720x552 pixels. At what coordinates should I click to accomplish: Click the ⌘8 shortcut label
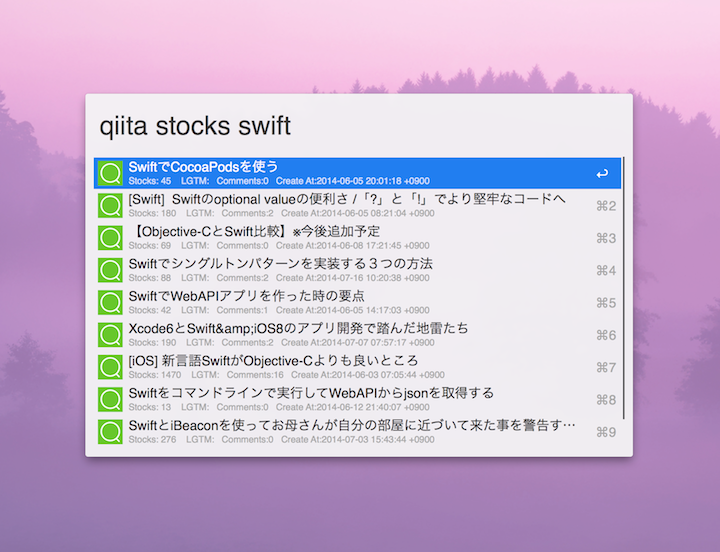(606, 400)
